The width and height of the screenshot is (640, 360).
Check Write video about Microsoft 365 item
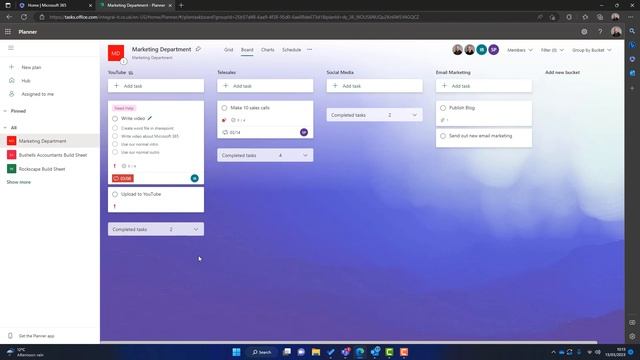coord(115,136)
